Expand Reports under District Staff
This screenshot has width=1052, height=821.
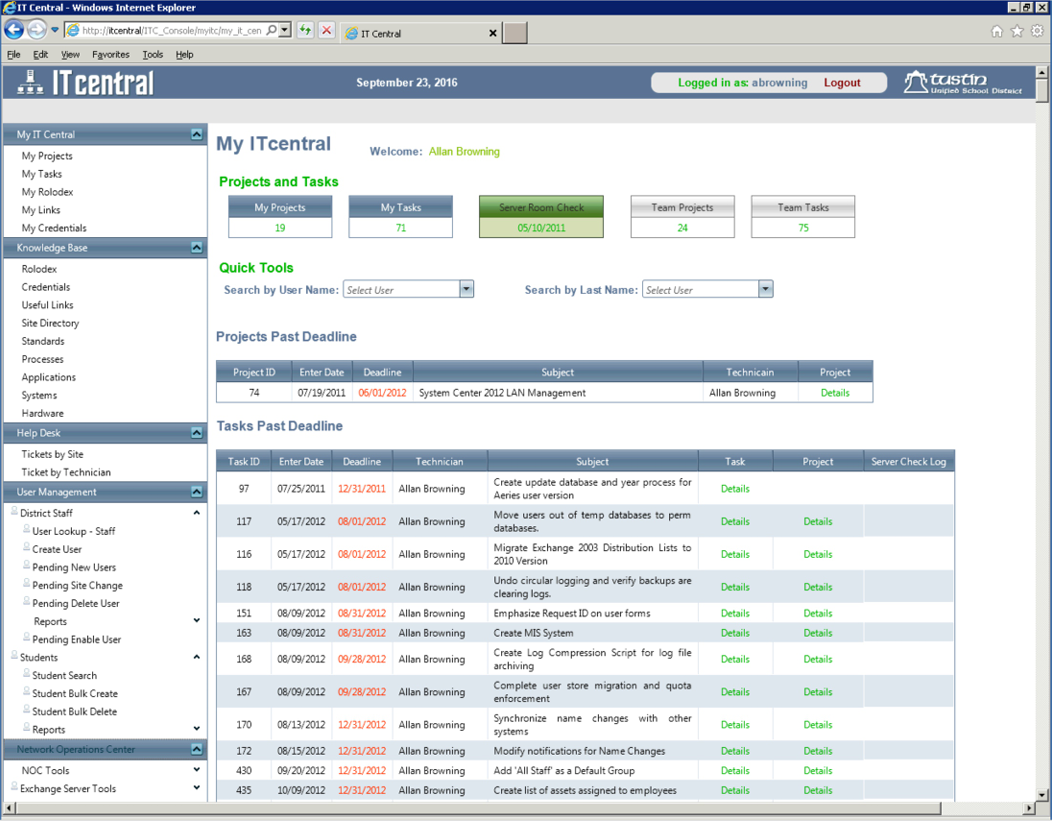(197, 620)
